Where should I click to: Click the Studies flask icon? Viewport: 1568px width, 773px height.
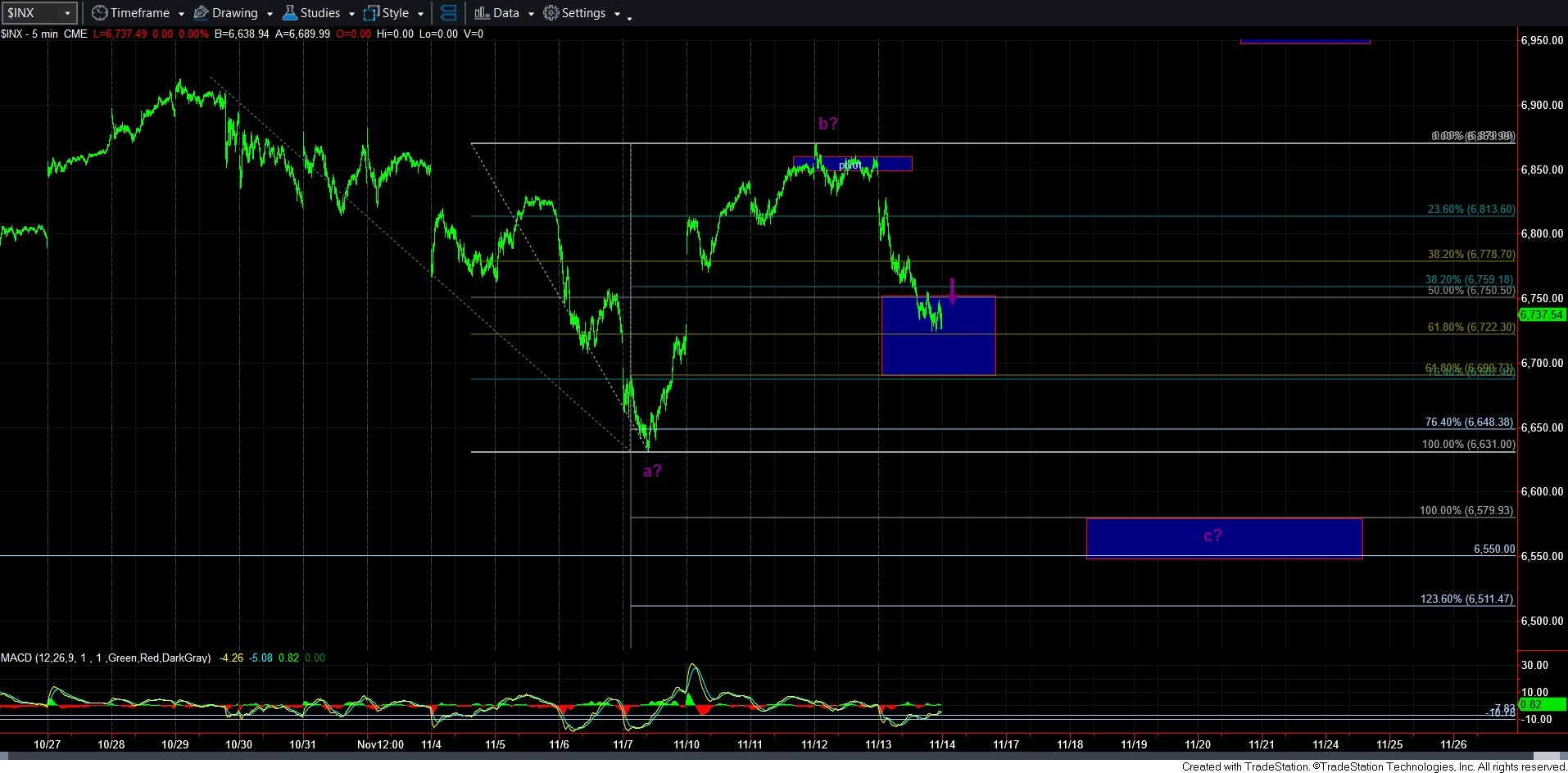click(289, 13)
